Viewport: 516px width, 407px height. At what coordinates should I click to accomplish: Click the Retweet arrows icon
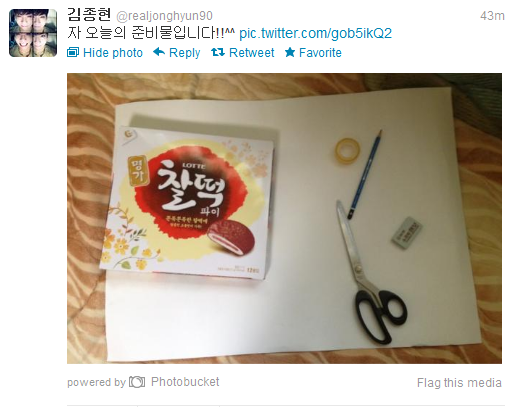218,52
